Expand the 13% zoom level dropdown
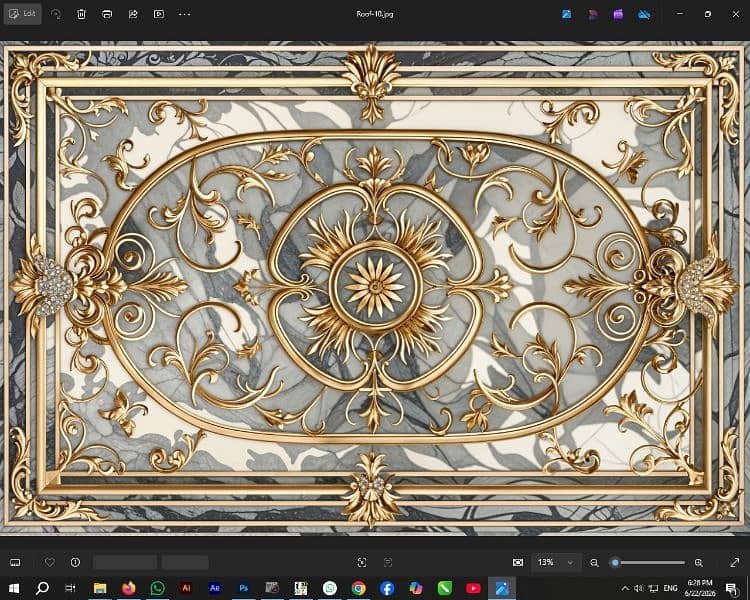Screen dimensions: 750x600 [557, 563]
